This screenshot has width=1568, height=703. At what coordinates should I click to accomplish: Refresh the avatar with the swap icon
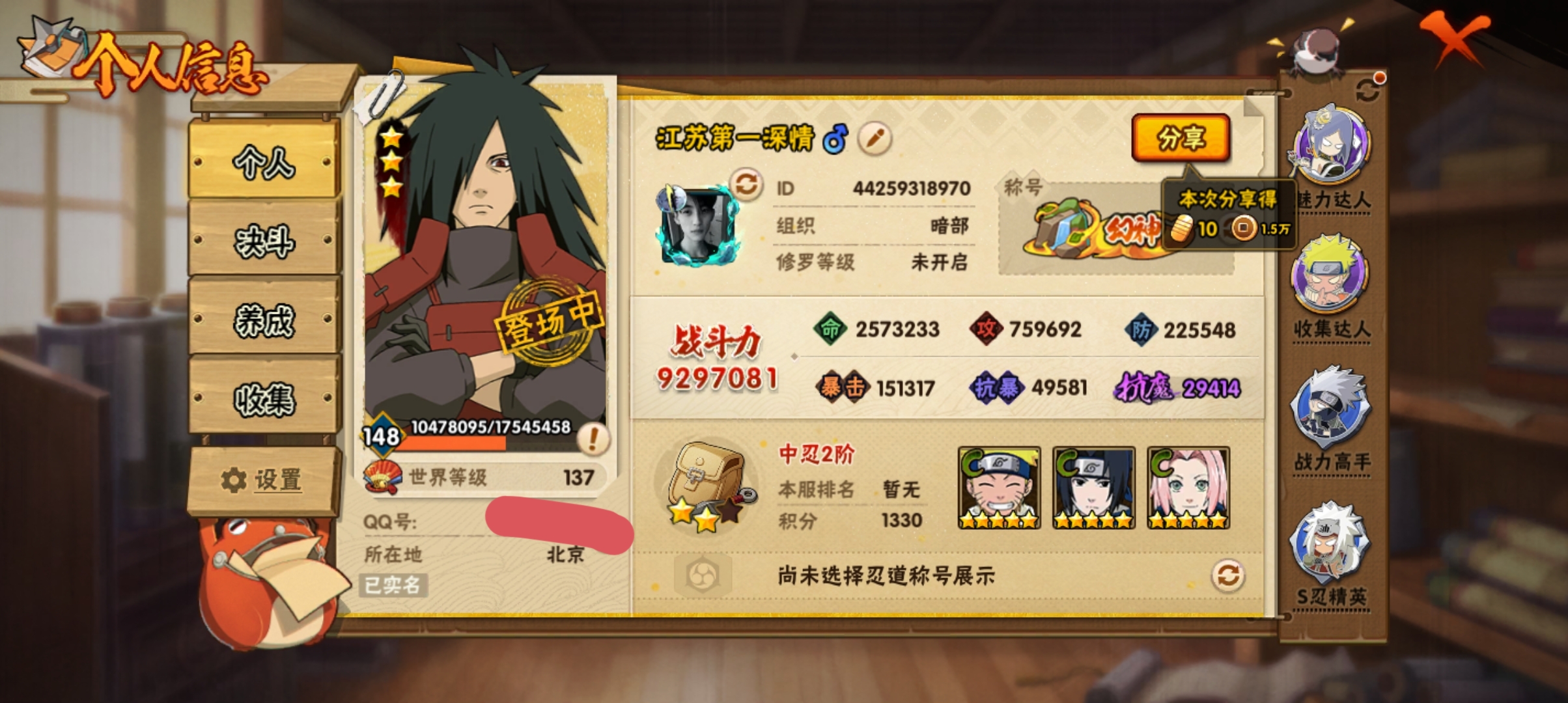point(746,184)
